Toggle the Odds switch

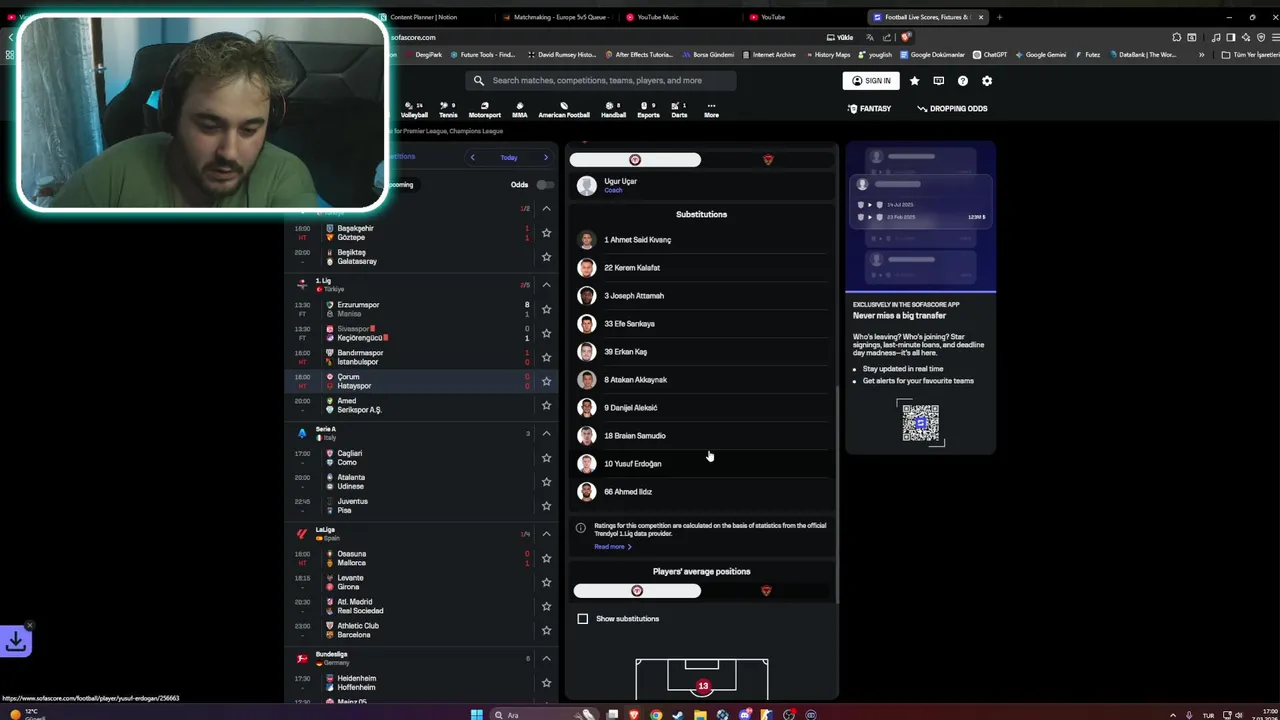(544, 184)
